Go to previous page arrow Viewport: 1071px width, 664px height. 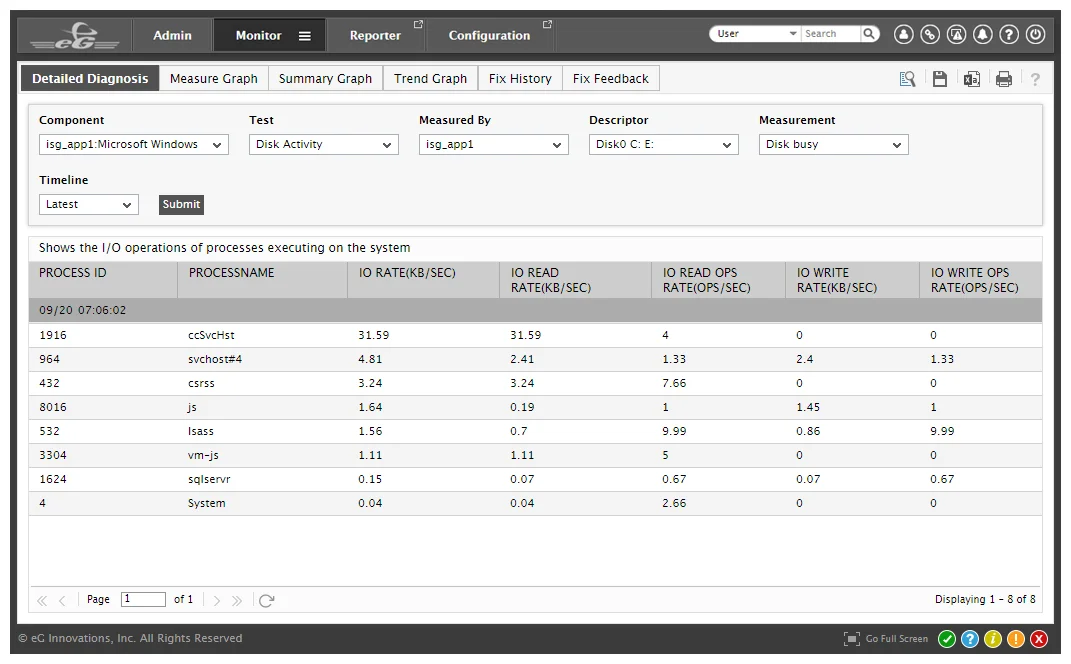(x=62, y=600)
